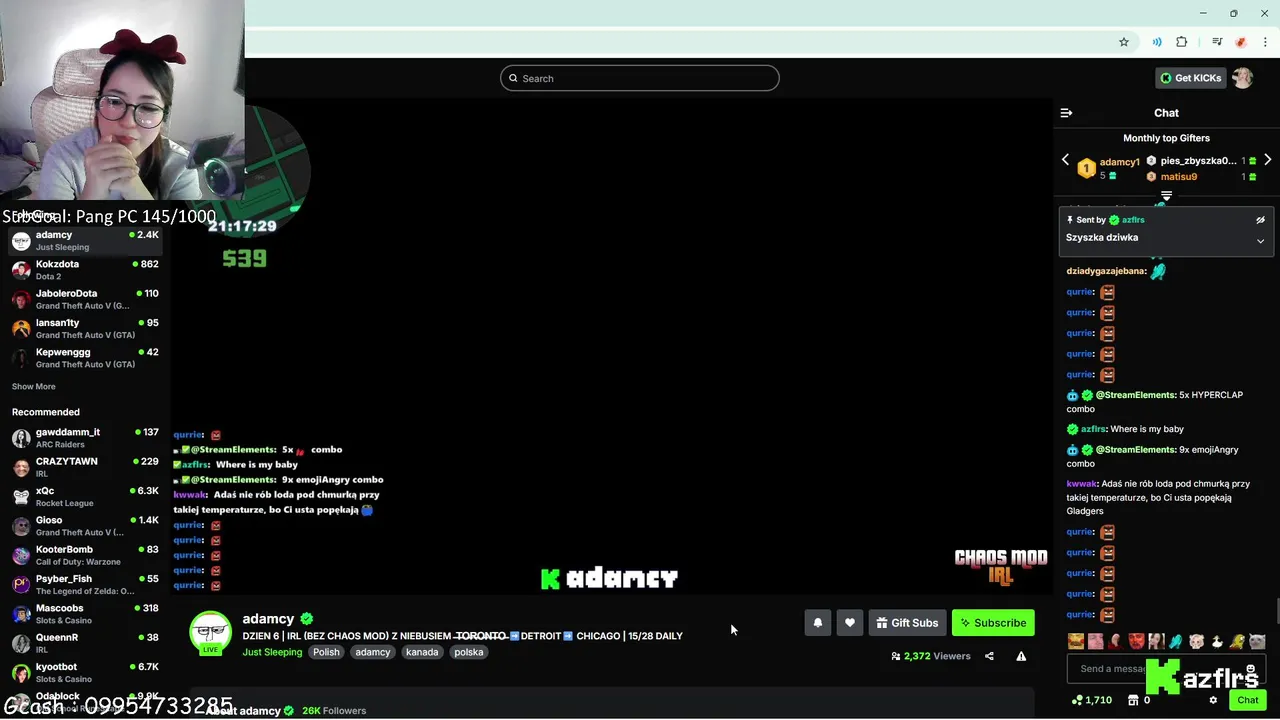The image size is (1280, 720).
Task: Report the stream with warning icon
Action: [1021, 656]
